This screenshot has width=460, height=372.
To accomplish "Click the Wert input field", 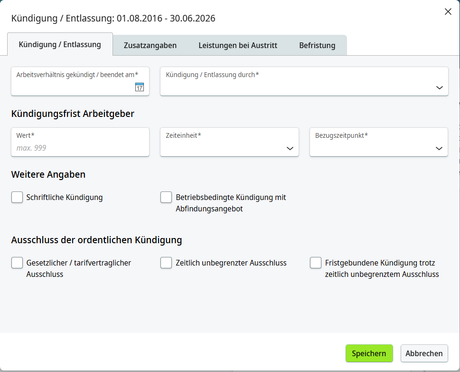I will click(x=80, y=142).
